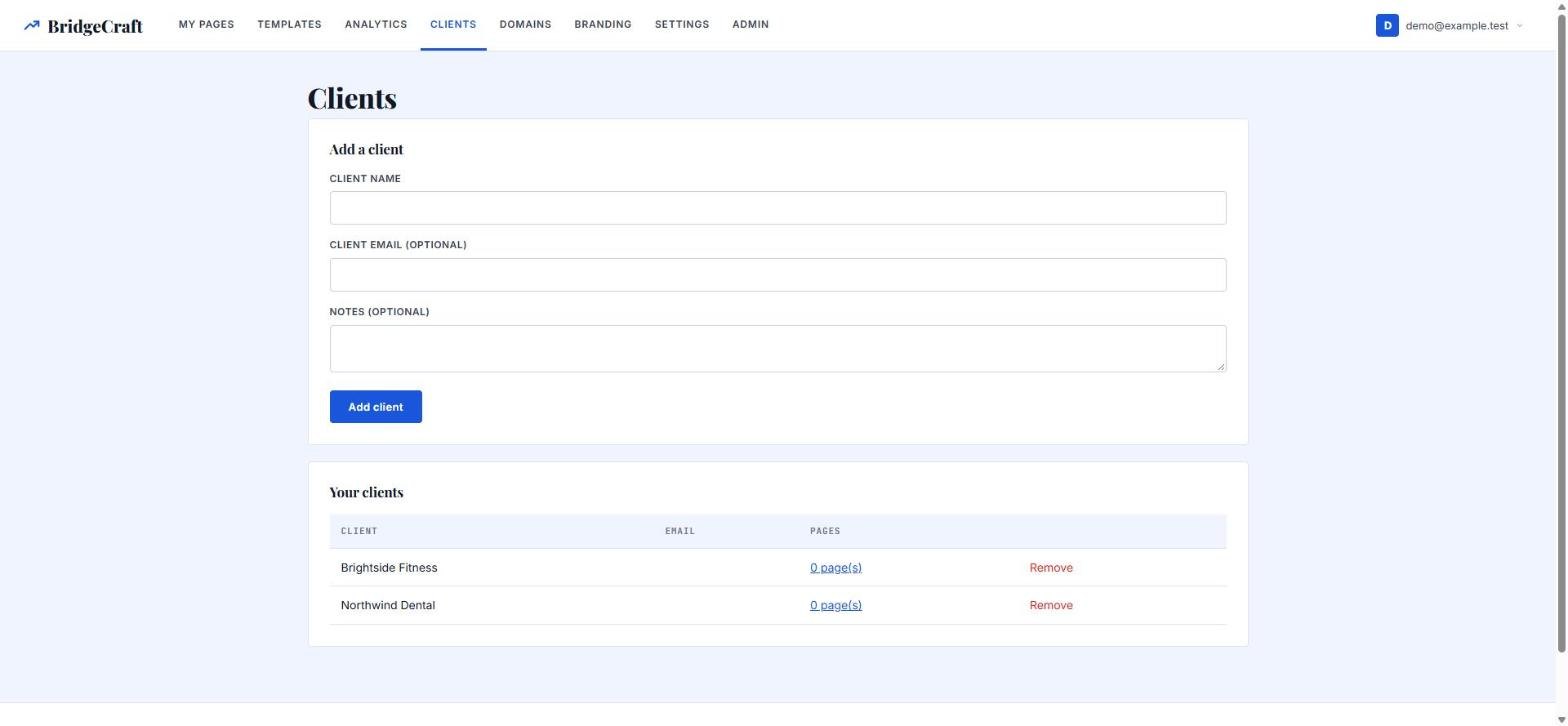Click the Client column header
Screen dimensions: 1568x726
pos(359,531)
